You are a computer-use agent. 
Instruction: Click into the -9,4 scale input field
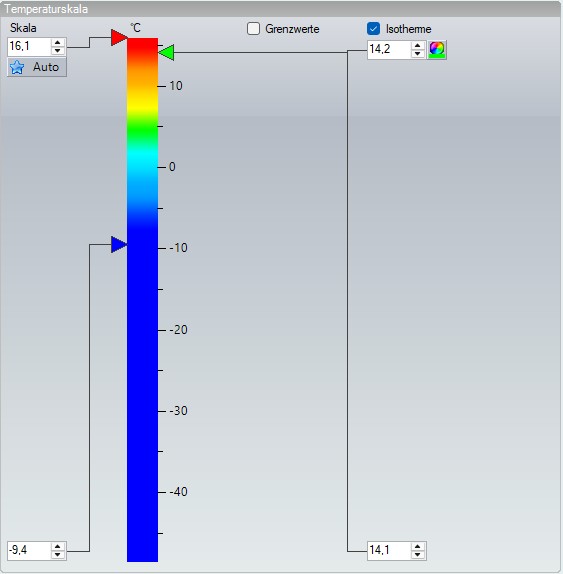coord(29,551)
